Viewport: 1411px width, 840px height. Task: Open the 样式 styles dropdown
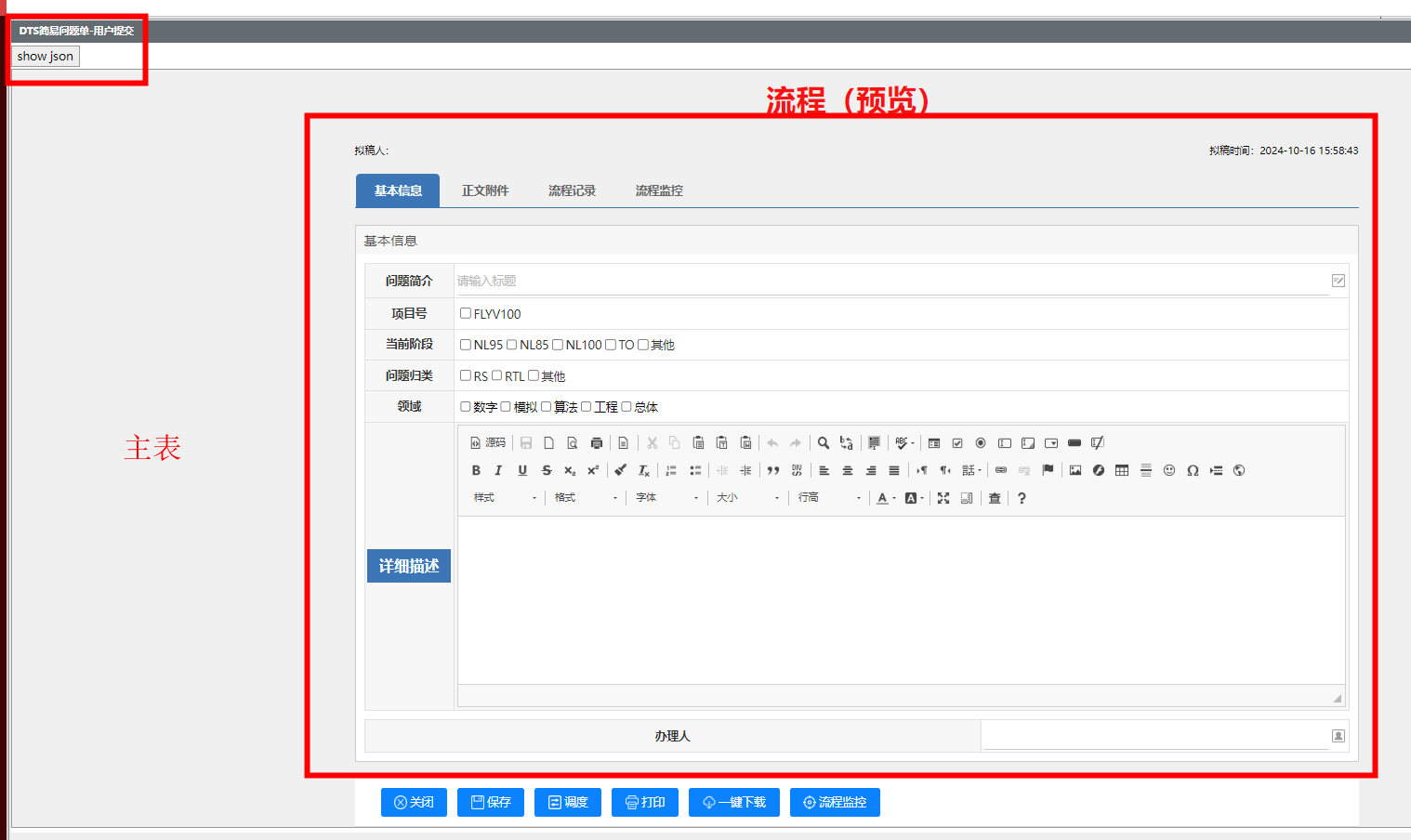pos(505,498)
